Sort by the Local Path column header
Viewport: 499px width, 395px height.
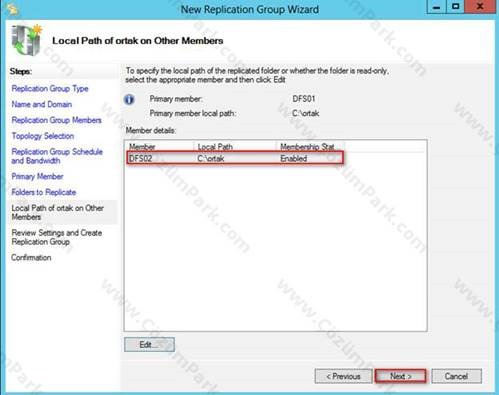235,147
